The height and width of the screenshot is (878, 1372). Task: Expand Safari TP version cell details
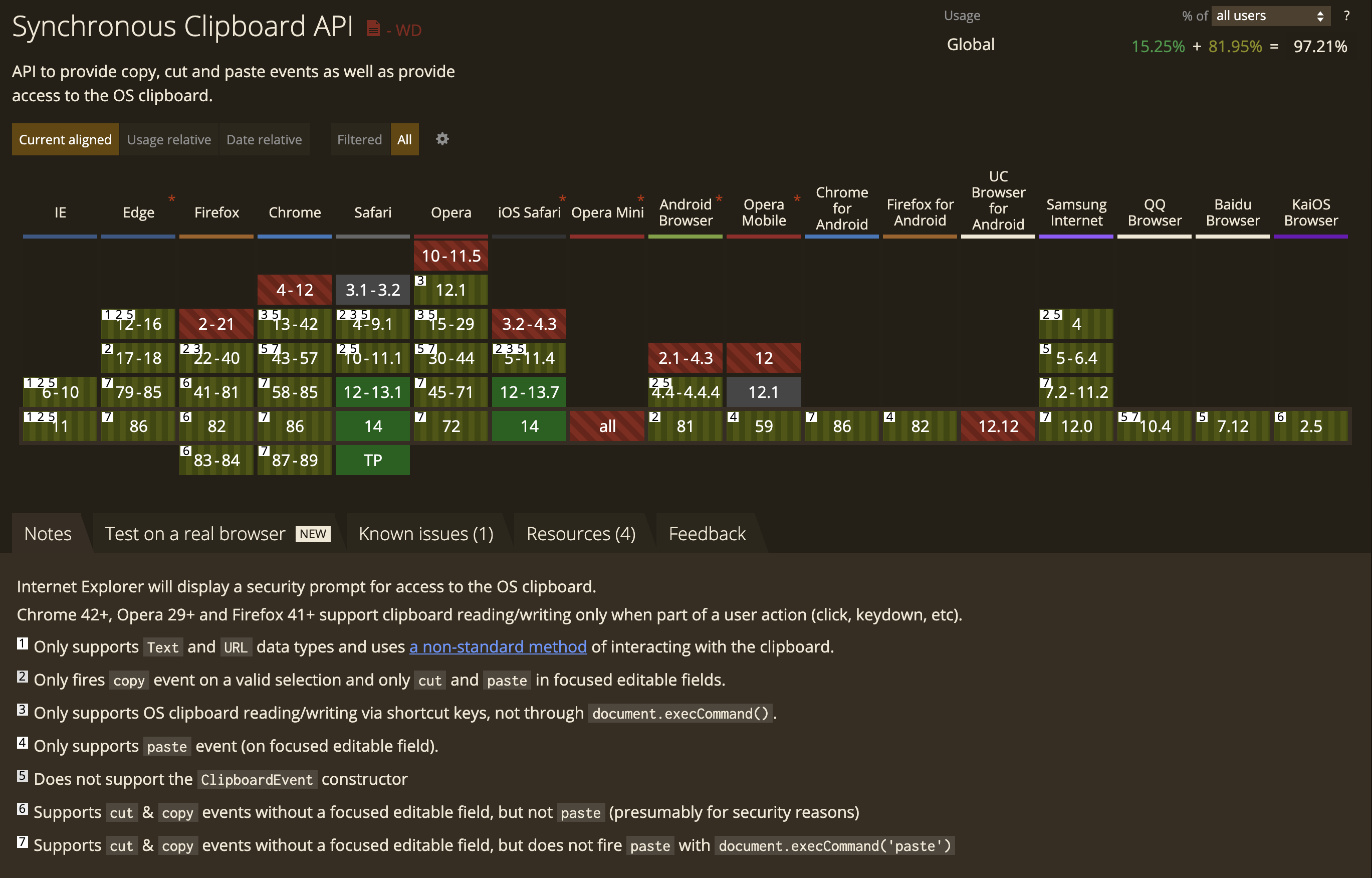click(x=373, y=460)
